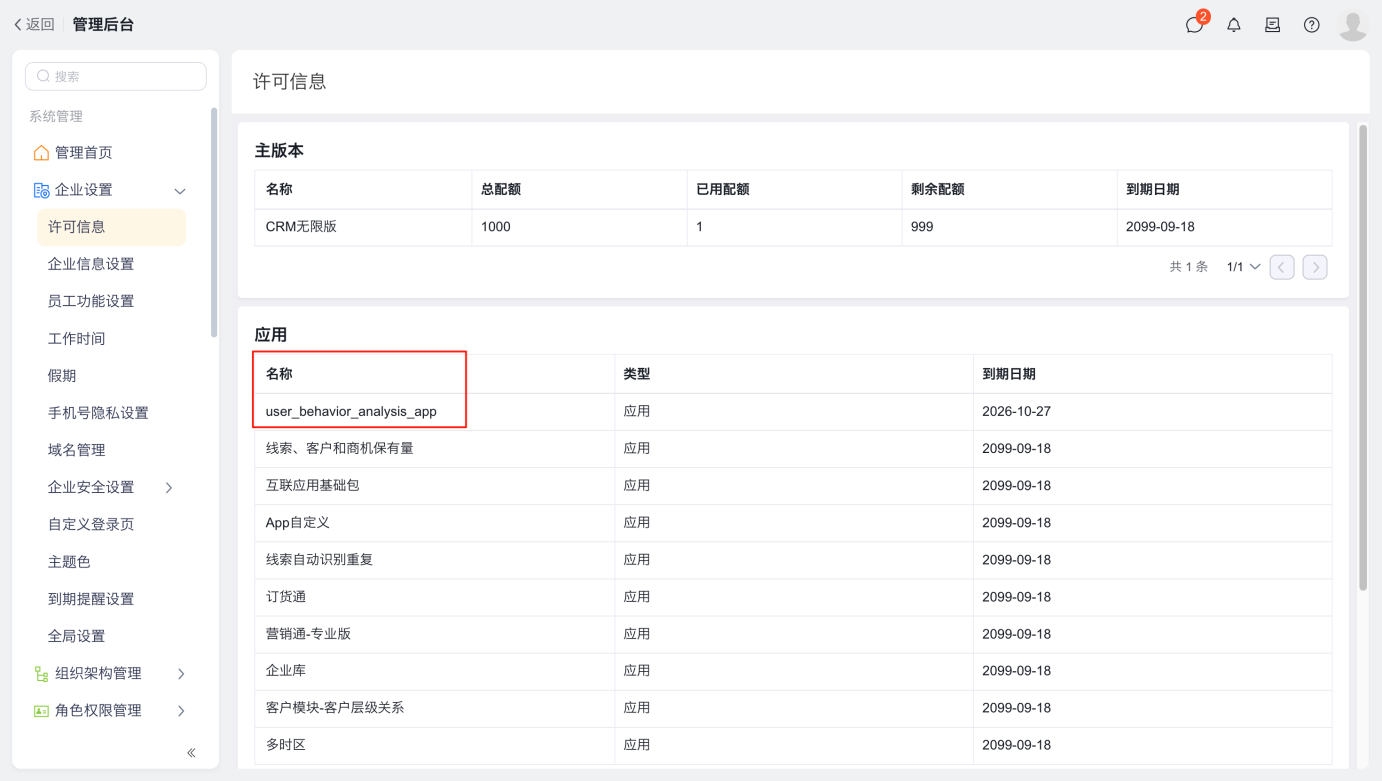
Task: Open 工作时间 settings
Action: [x=77, y=338]
